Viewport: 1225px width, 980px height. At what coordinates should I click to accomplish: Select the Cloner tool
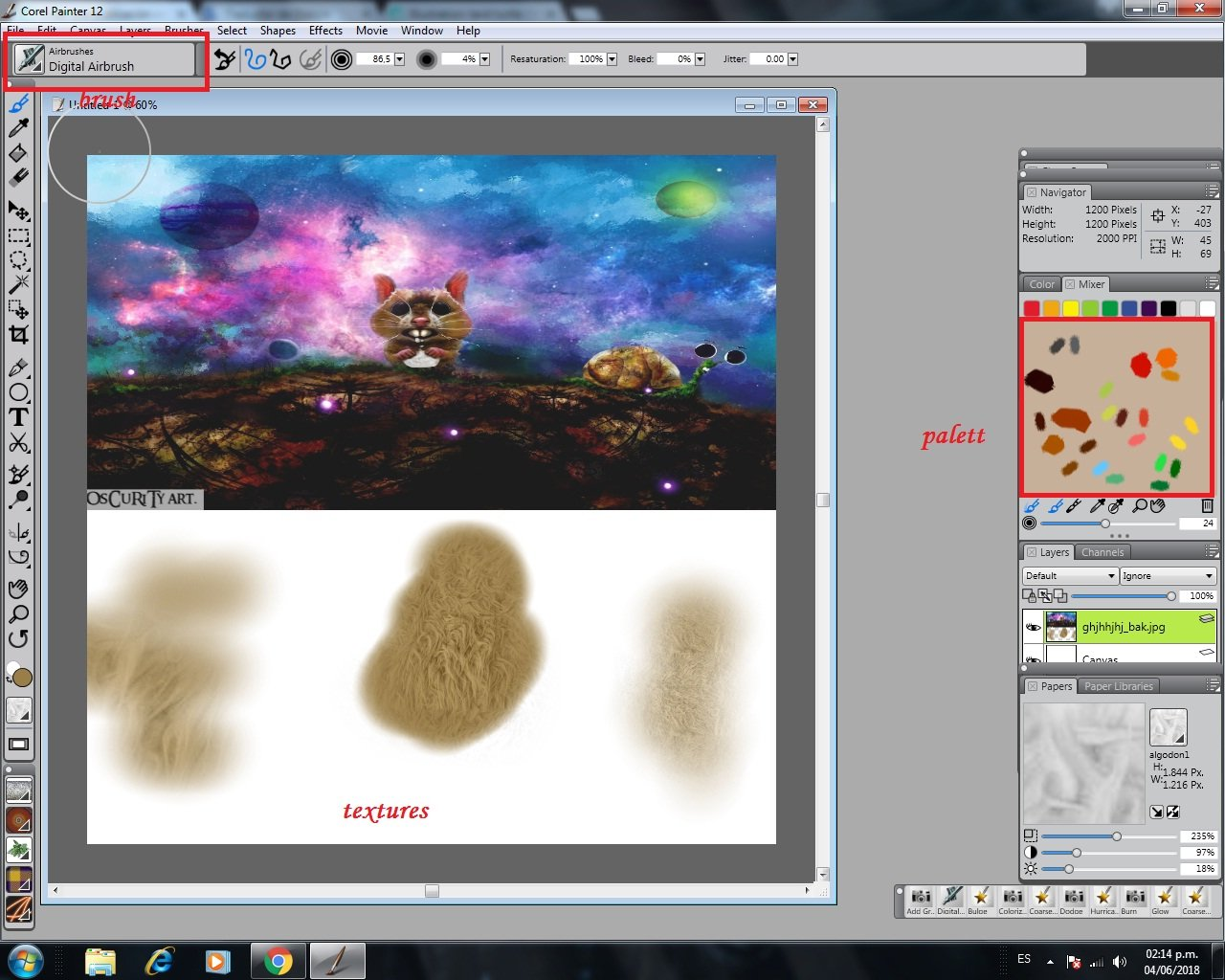[19, 475]
